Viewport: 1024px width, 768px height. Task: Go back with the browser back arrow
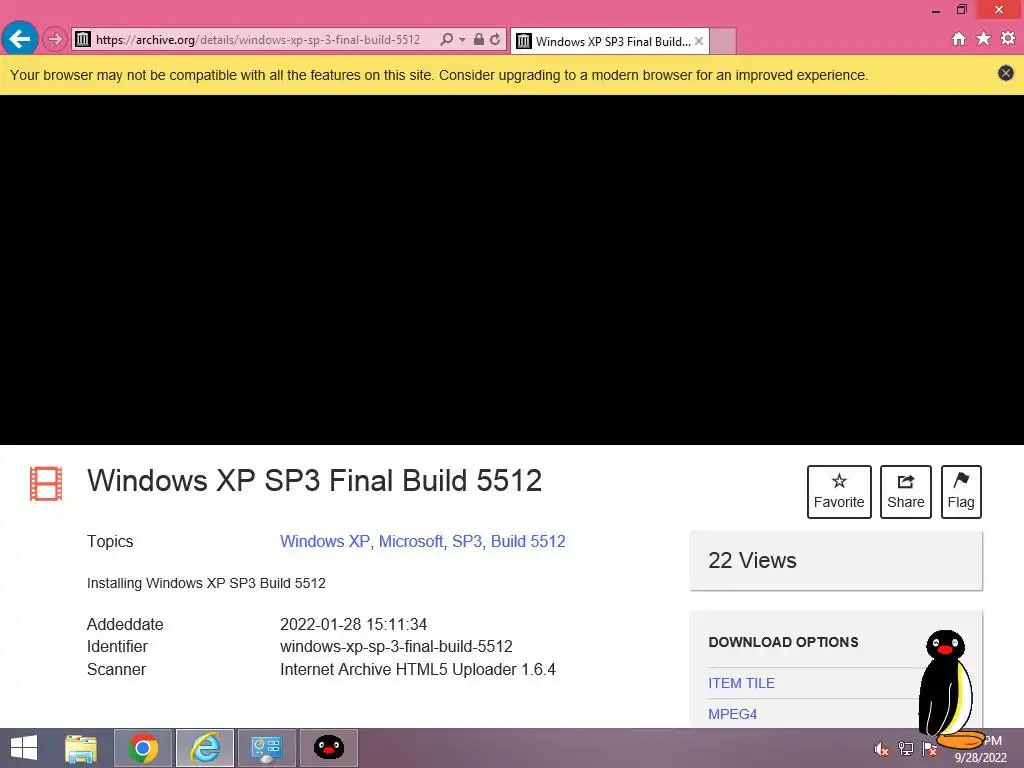[20, 39]
